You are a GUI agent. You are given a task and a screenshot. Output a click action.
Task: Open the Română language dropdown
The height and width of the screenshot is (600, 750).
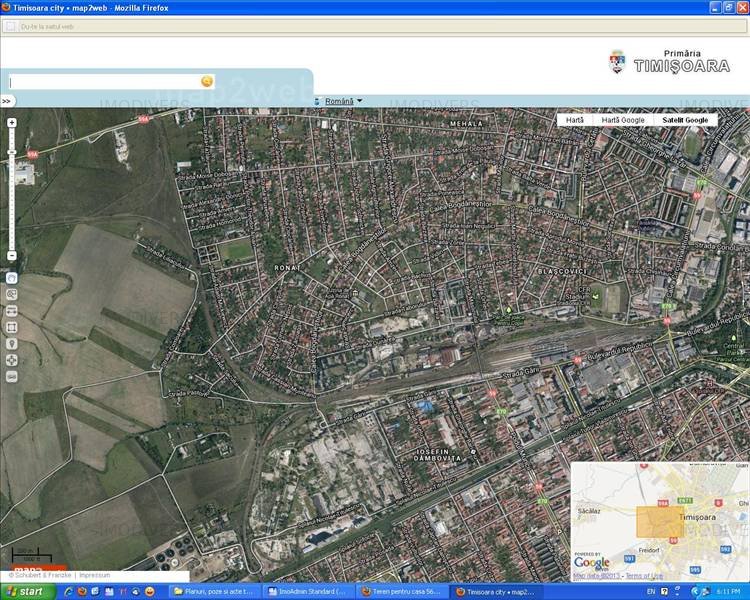click(x=340, y=101)
